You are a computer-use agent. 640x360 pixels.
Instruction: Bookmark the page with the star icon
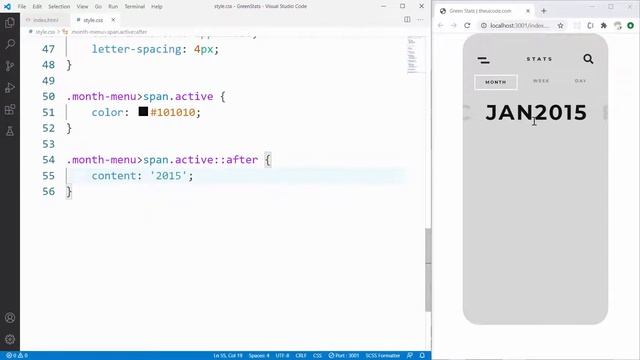click(560, 25)
